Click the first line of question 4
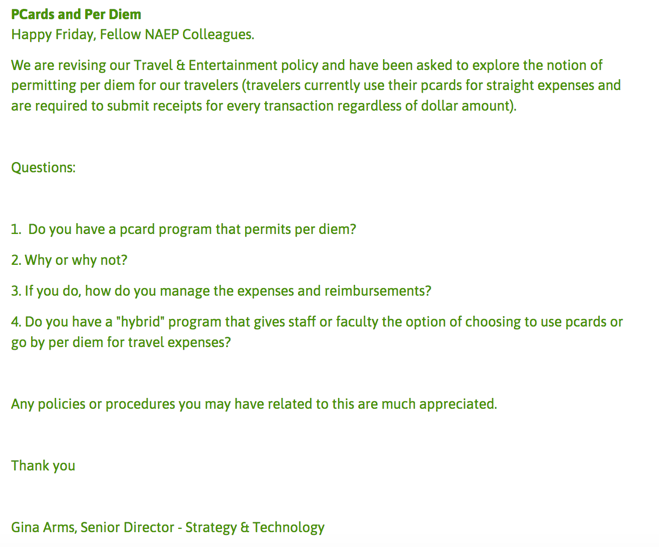 click(316, 322)
